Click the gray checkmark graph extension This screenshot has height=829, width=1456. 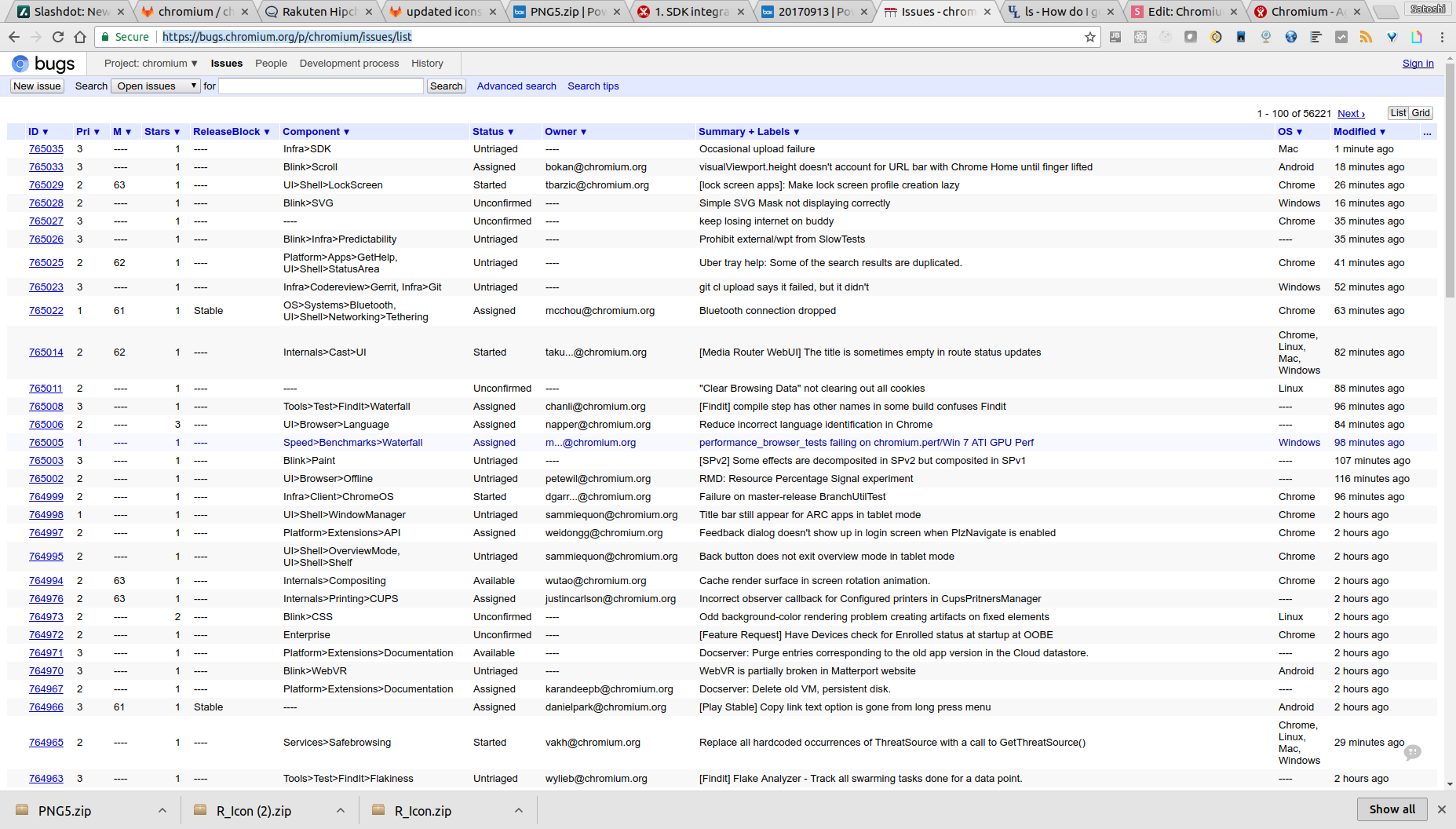1341,37
